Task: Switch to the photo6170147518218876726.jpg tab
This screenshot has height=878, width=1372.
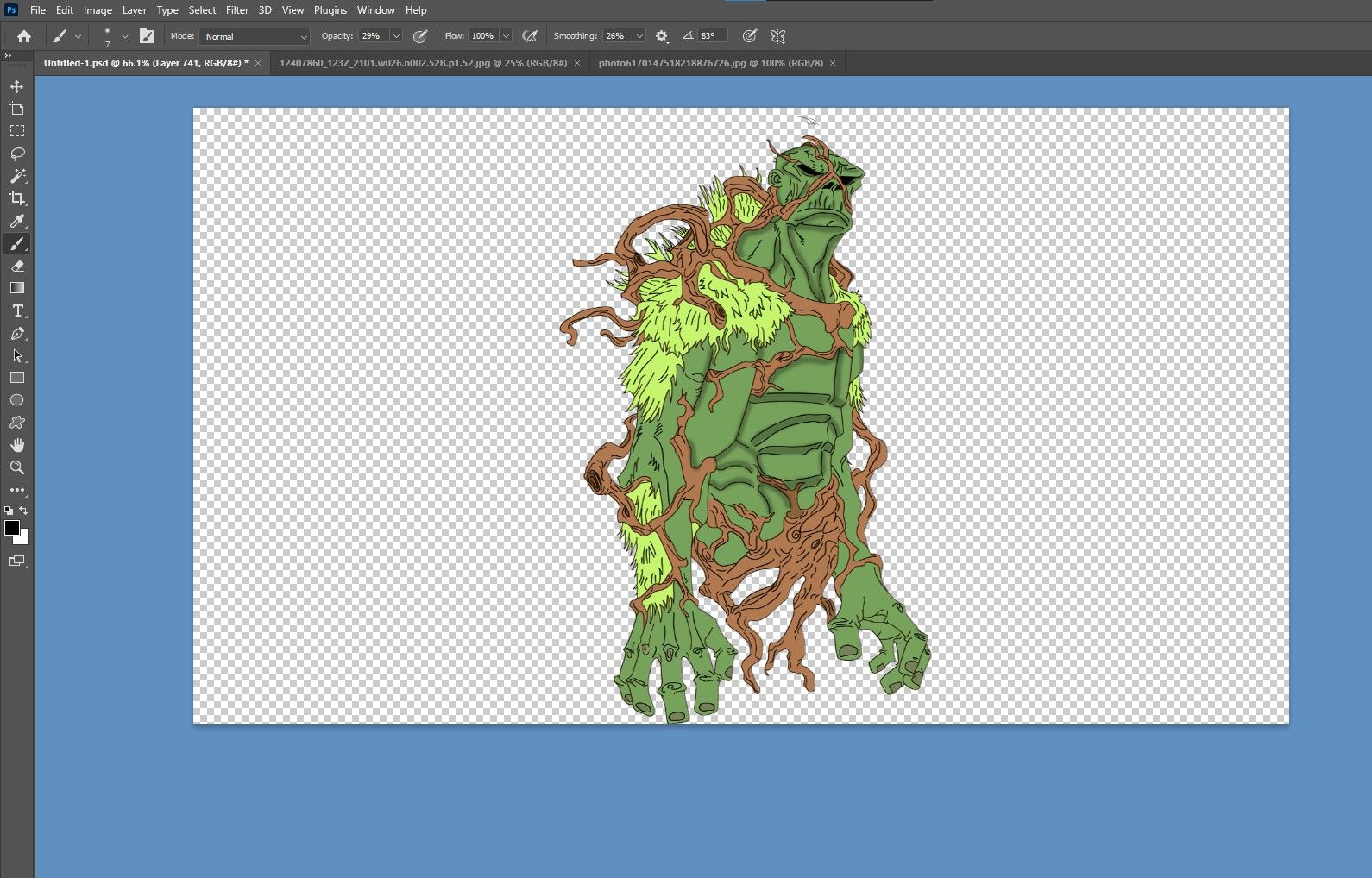Action: pyautogui.click(x=710, y=63)
